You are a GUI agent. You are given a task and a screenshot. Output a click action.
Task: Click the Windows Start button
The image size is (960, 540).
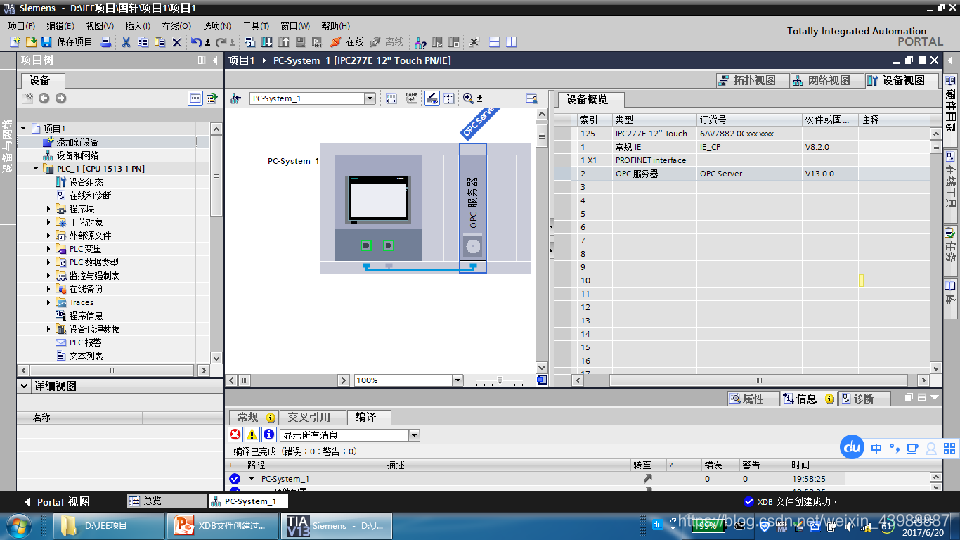tap(19, 526)
